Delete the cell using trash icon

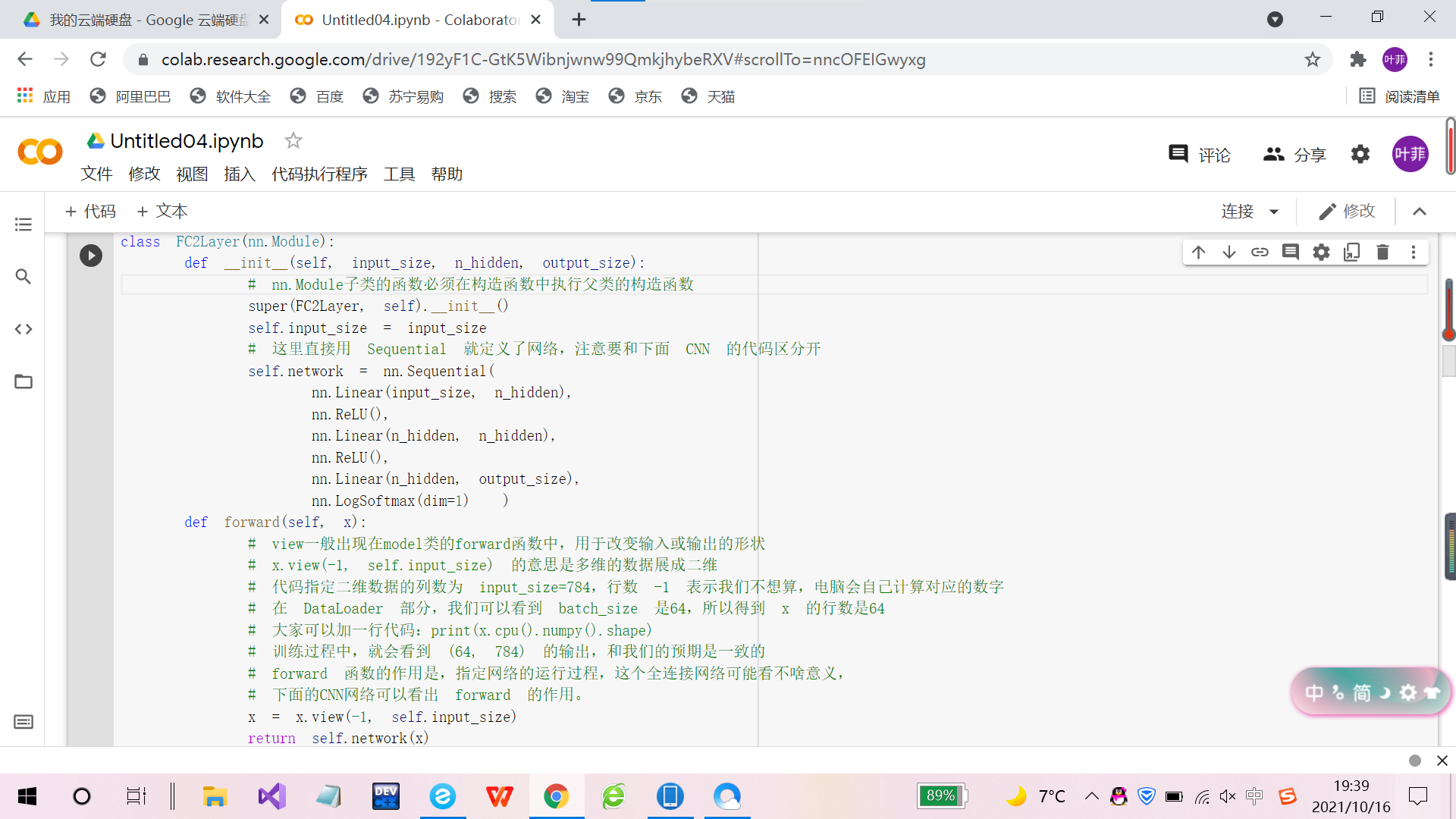click(x=1382, y=253)
